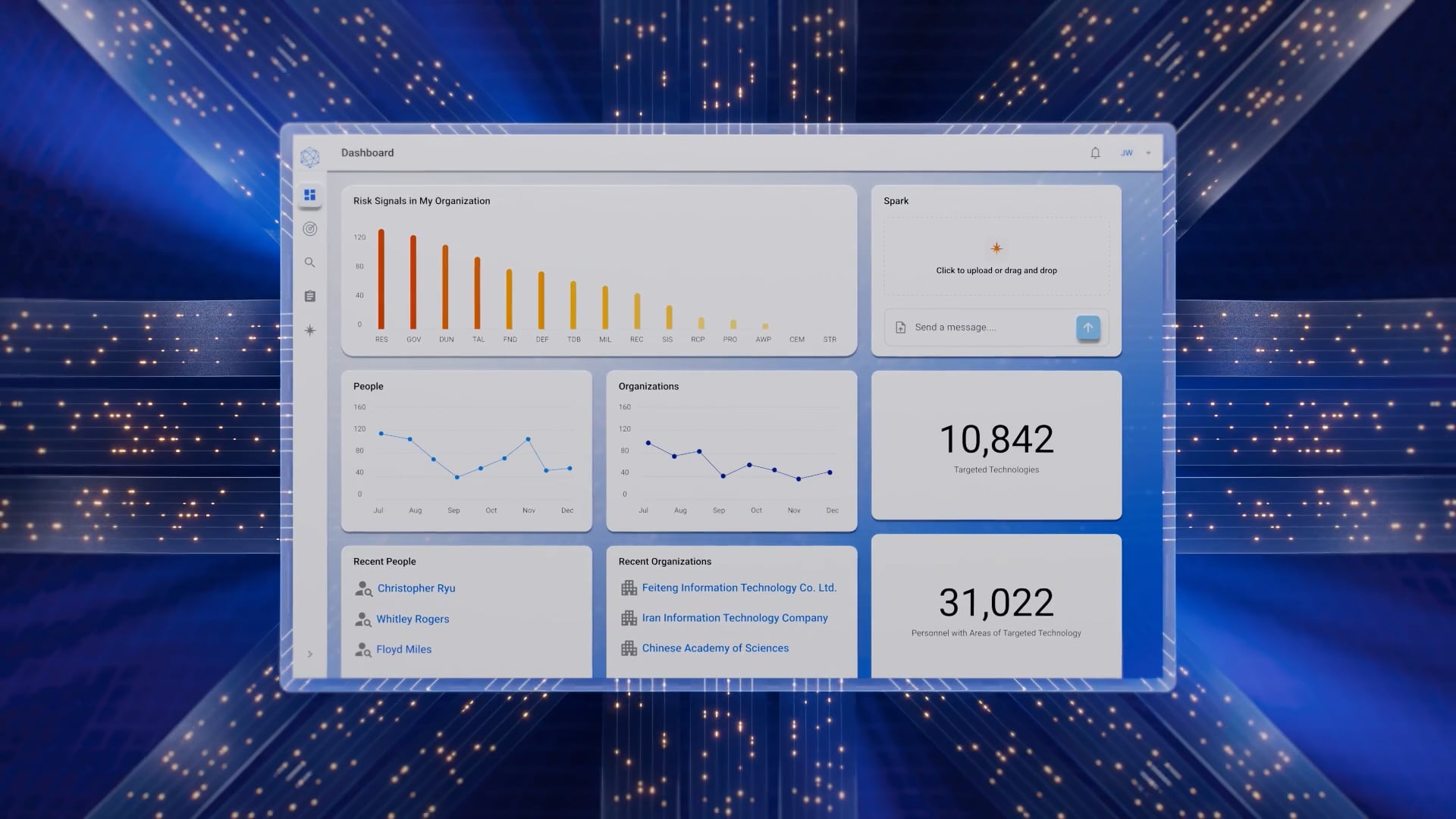Screen dimensions: 1456x819
Task: Open the Chinese Academy of Sciences link
Action: [x=715, y=648]
